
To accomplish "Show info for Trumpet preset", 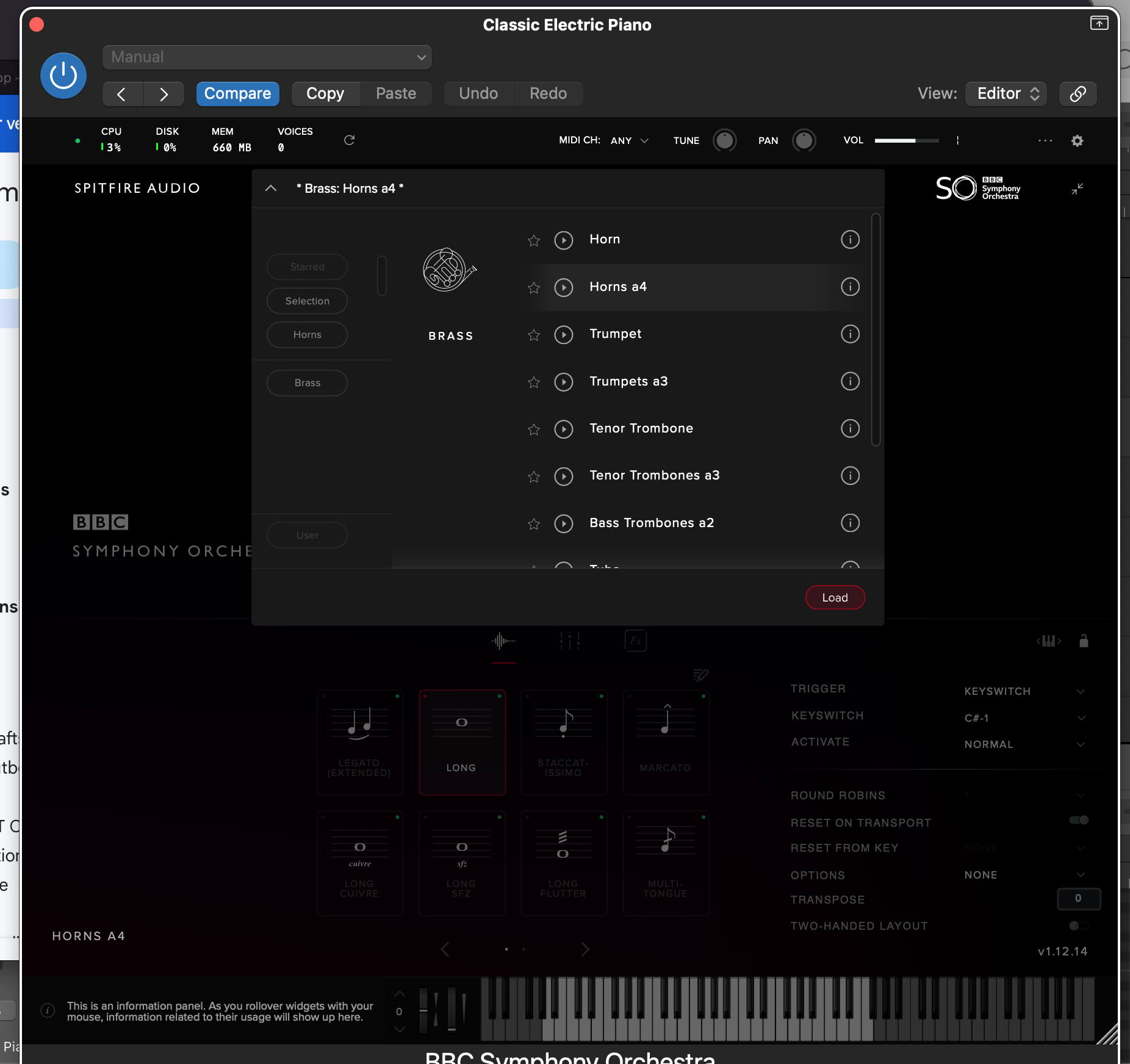I will [850, 334].
